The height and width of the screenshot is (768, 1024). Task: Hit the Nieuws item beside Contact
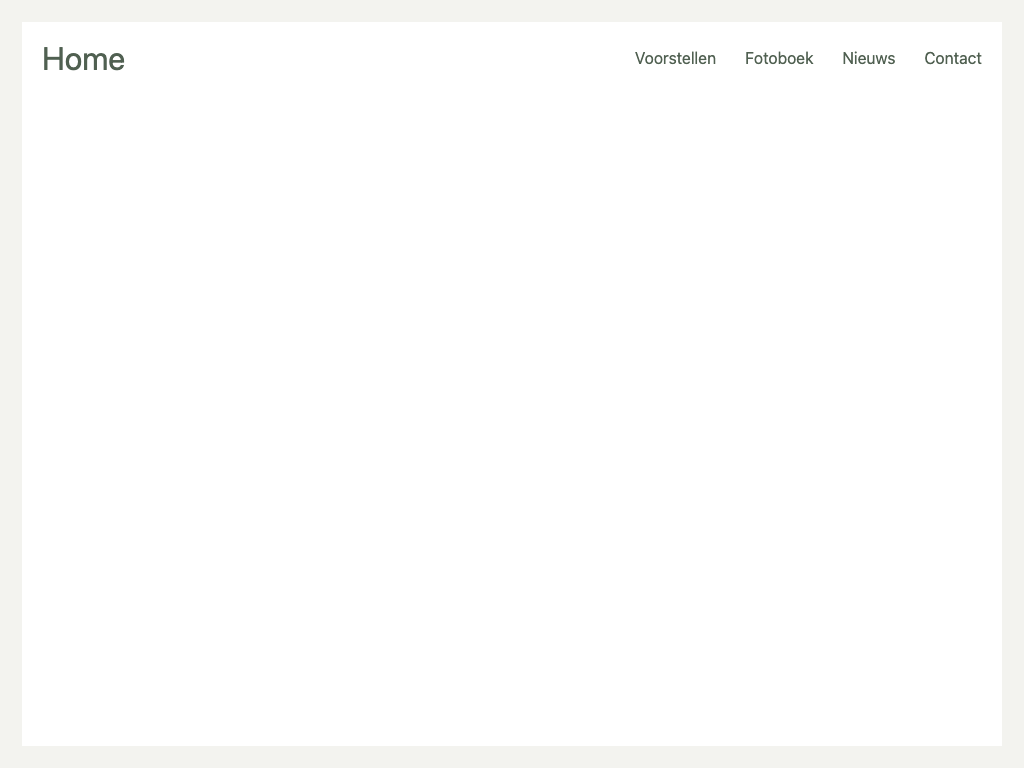(x=868, y=58)
